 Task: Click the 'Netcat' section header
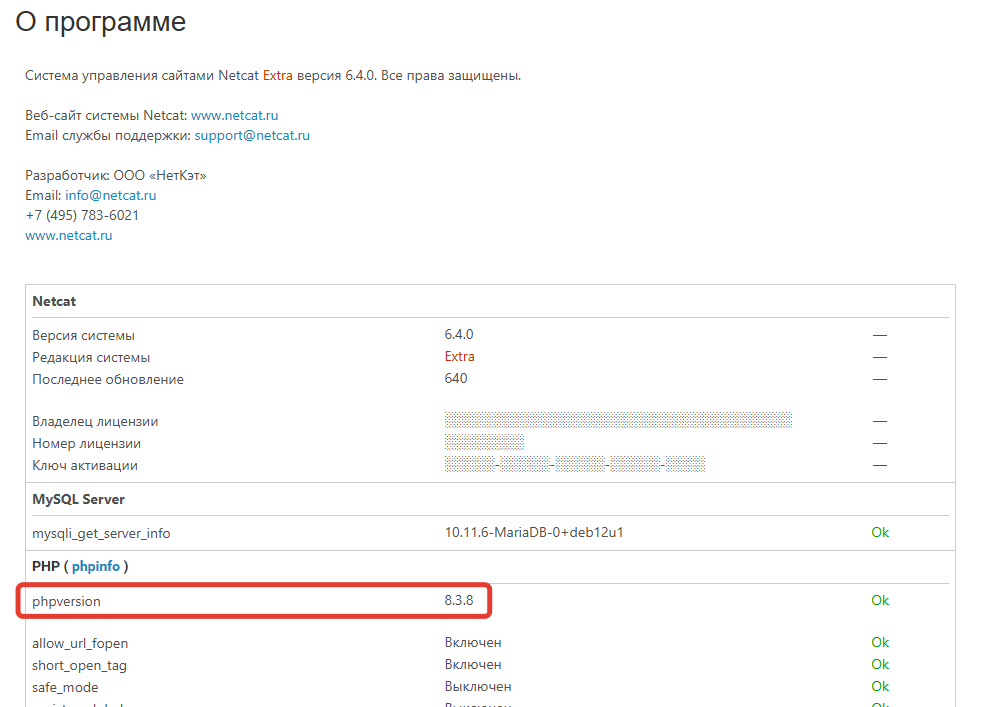(x=54, y=301)
